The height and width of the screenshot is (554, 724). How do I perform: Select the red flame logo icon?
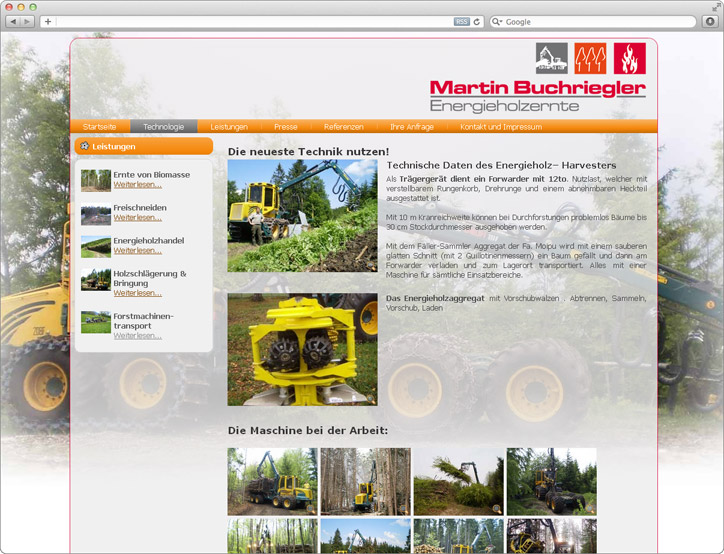[x=630, y=58]
